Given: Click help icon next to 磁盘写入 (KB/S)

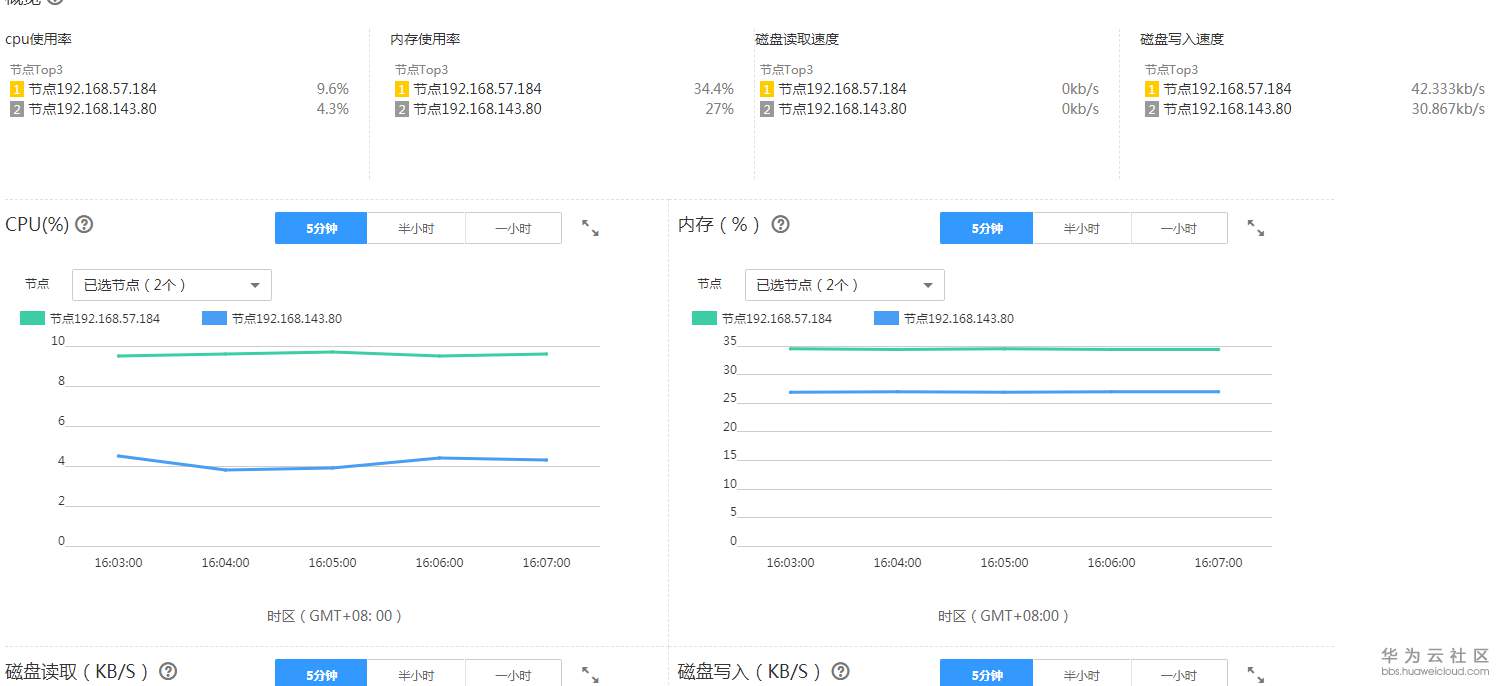Looking at the screenshot, I should pos(841,671).
